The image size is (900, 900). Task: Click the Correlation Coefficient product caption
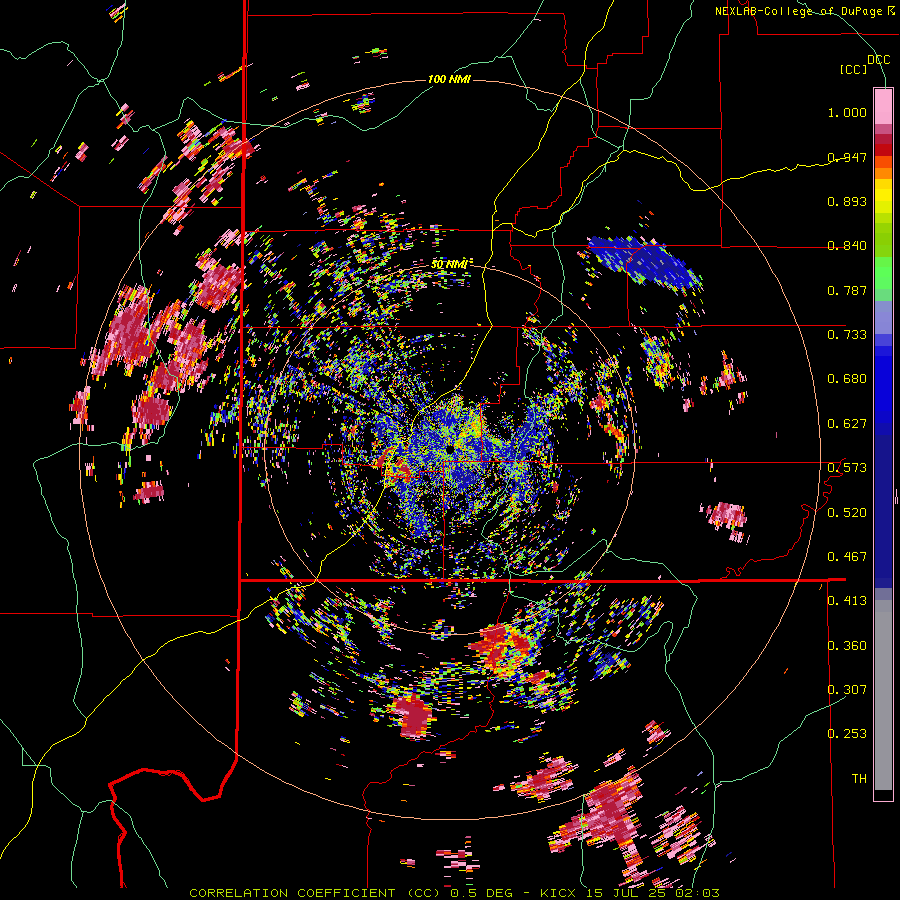[x=455, y=893]
